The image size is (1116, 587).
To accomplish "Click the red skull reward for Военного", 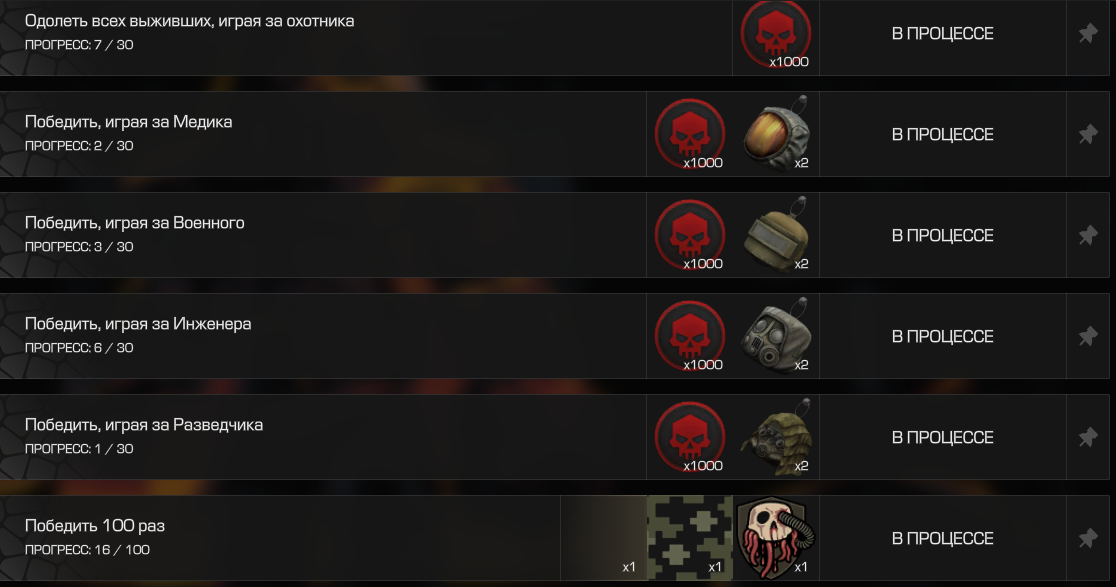I will (x=690, y=235).
